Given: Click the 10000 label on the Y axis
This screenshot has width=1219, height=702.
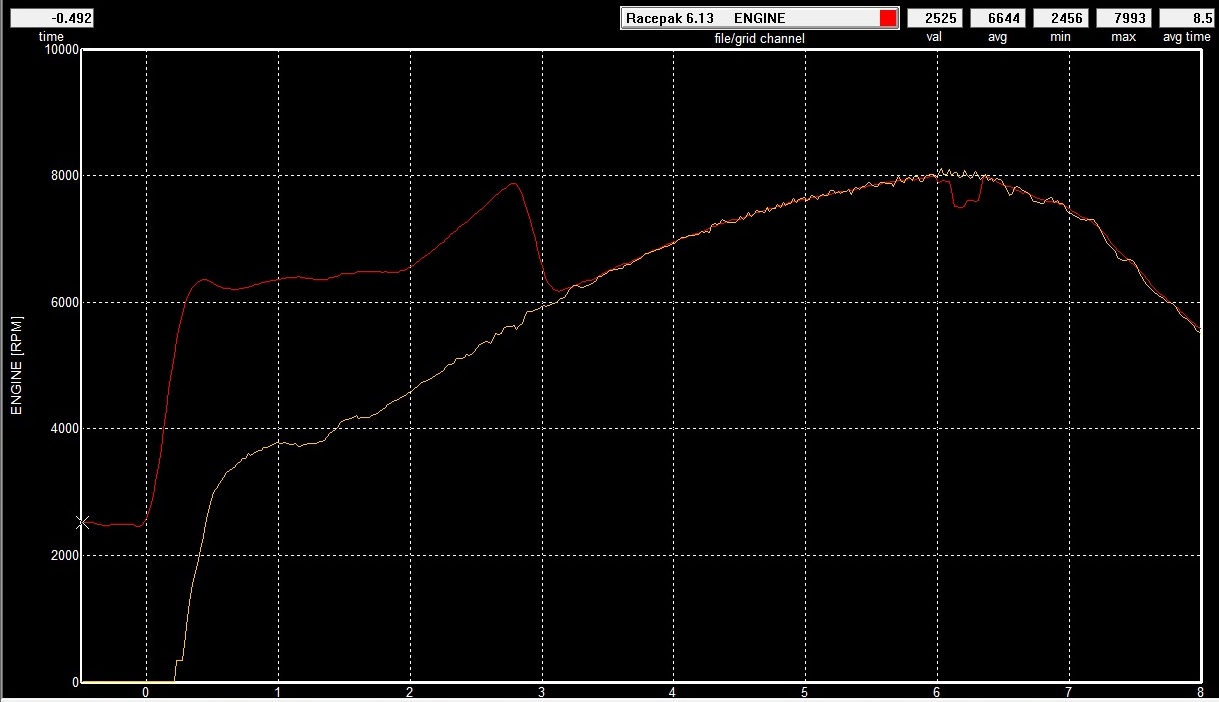Looking at the screenshot, I should (62, 50).
